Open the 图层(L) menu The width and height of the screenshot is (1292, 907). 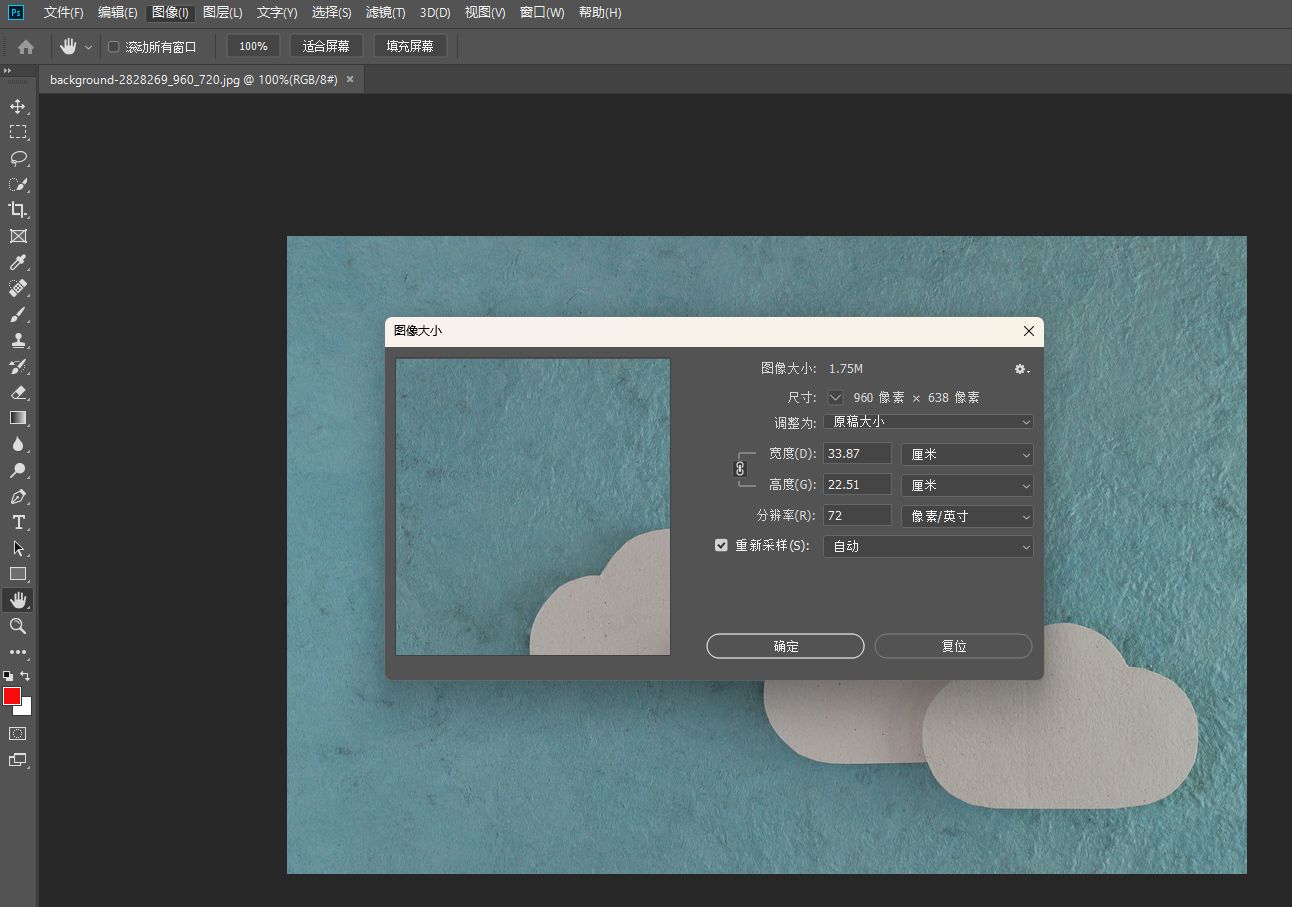222,13
